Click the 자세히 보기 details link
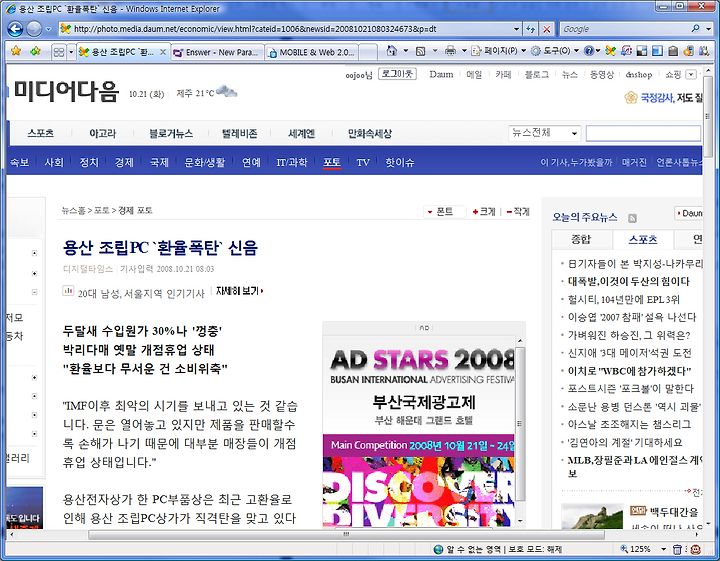Viewport: 720px width, 561px height. click(x=240, y=291)
